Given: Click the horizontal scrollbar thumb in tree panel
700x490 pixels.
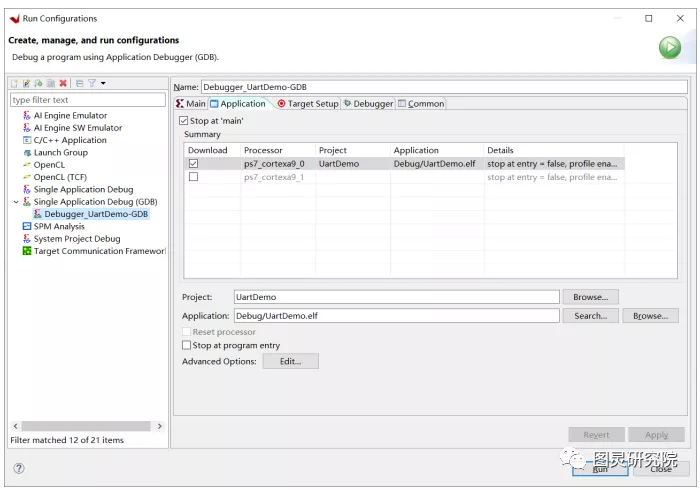Looking at the screenshot, I should 86,426.
